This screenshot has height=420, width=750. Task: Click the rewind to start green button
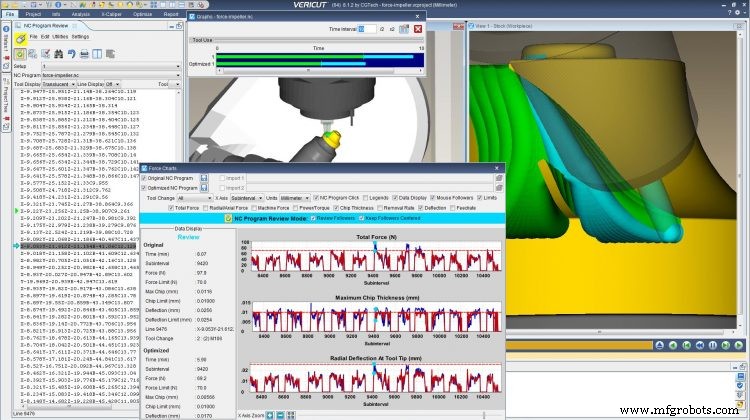[686, 345]
